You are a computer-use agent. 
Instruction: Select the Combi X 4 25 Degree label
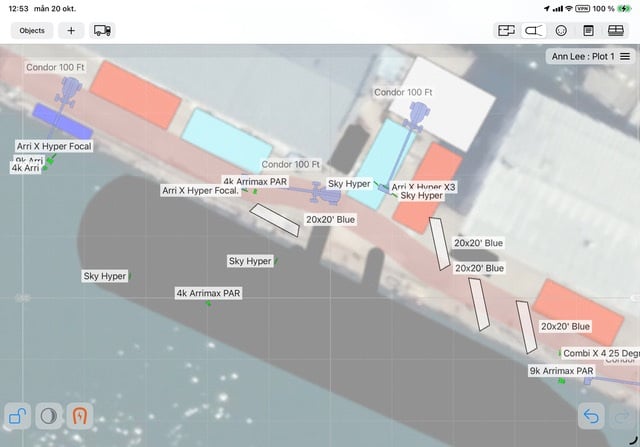tap(600, 353)
